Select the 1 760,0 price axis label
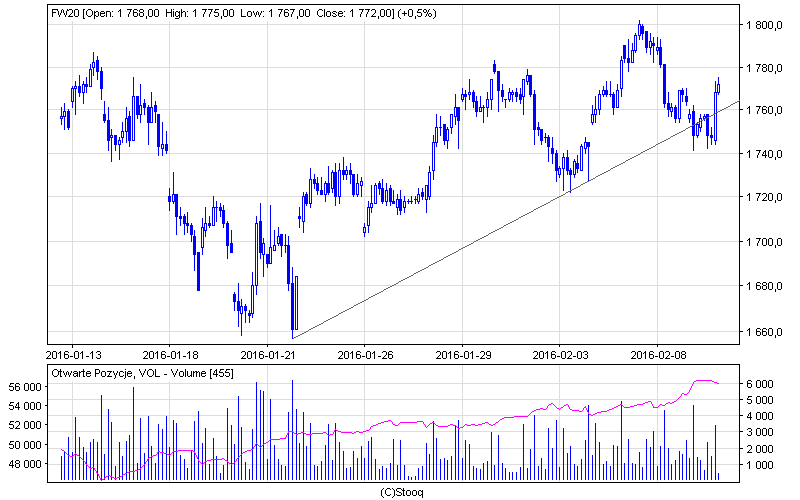Image resolution: width=800 pixels, height=500 pixels. 764,110
